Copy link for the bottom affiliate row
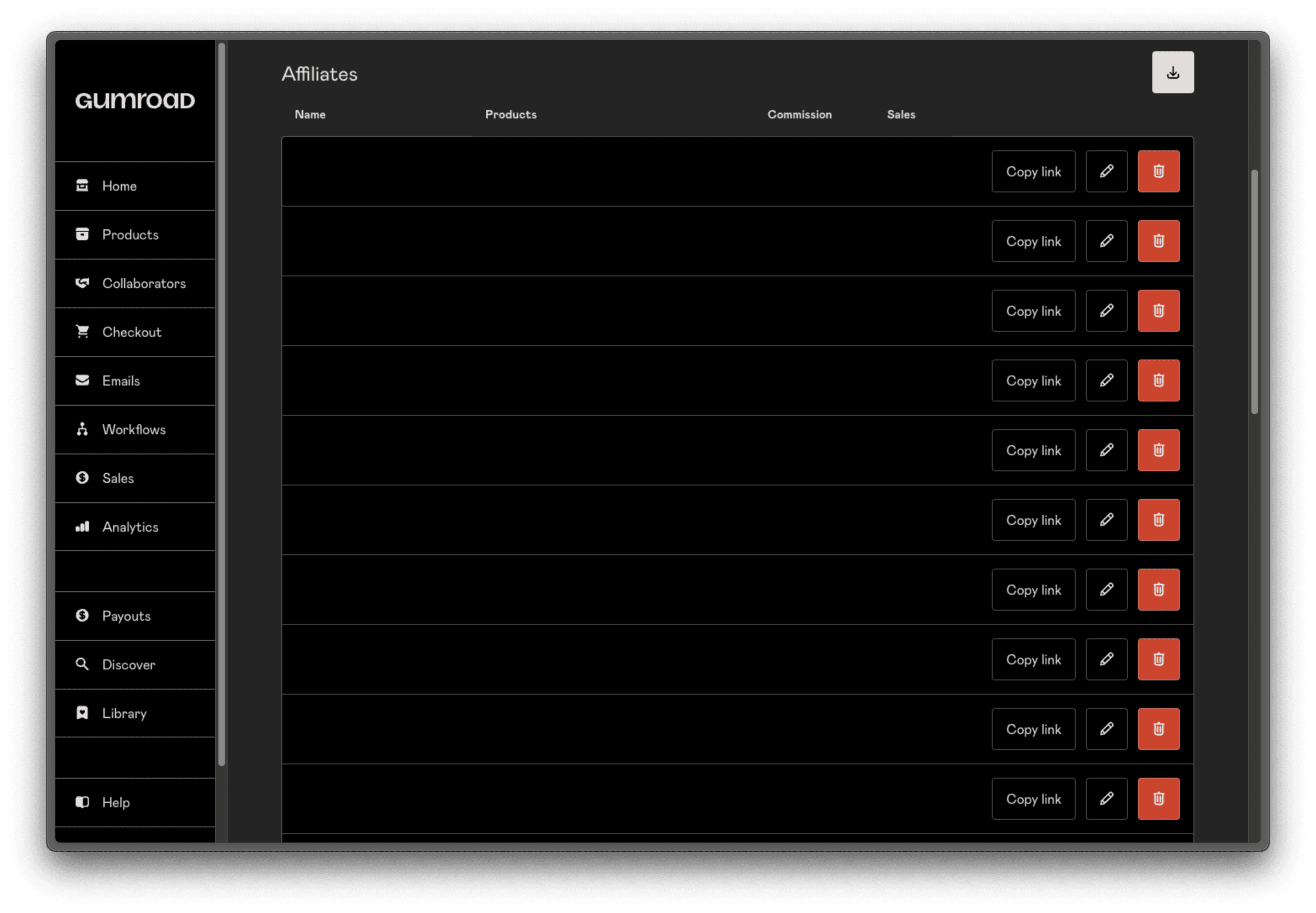The width and height of the screenshot is (1316, 913). pos(1033,799)
